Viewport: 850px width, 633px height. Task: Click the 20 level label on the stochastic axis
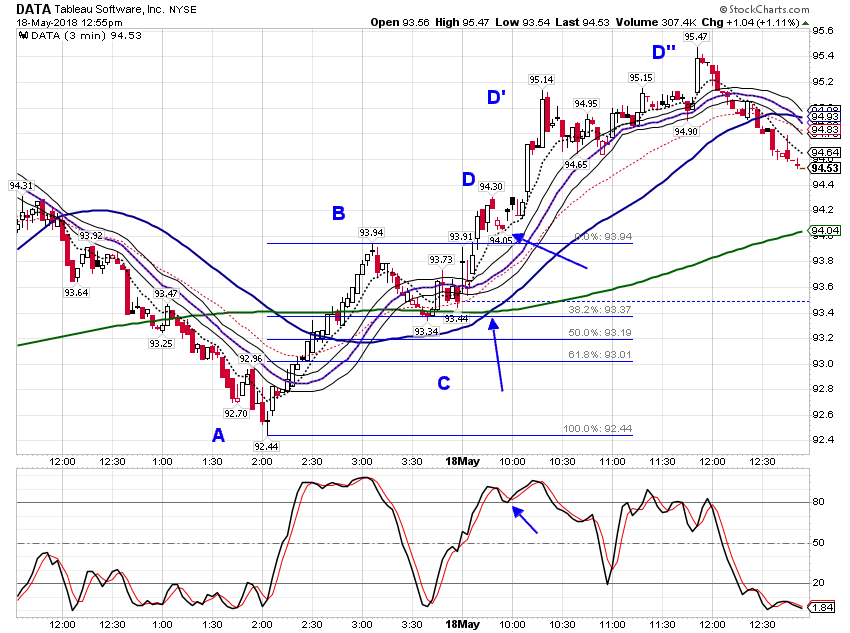coord(818,583)
